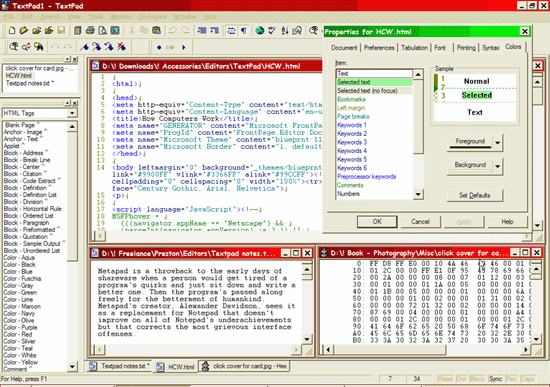Click the New document toolbar icon
Screen dimensions: 550x387
(12, 31)
